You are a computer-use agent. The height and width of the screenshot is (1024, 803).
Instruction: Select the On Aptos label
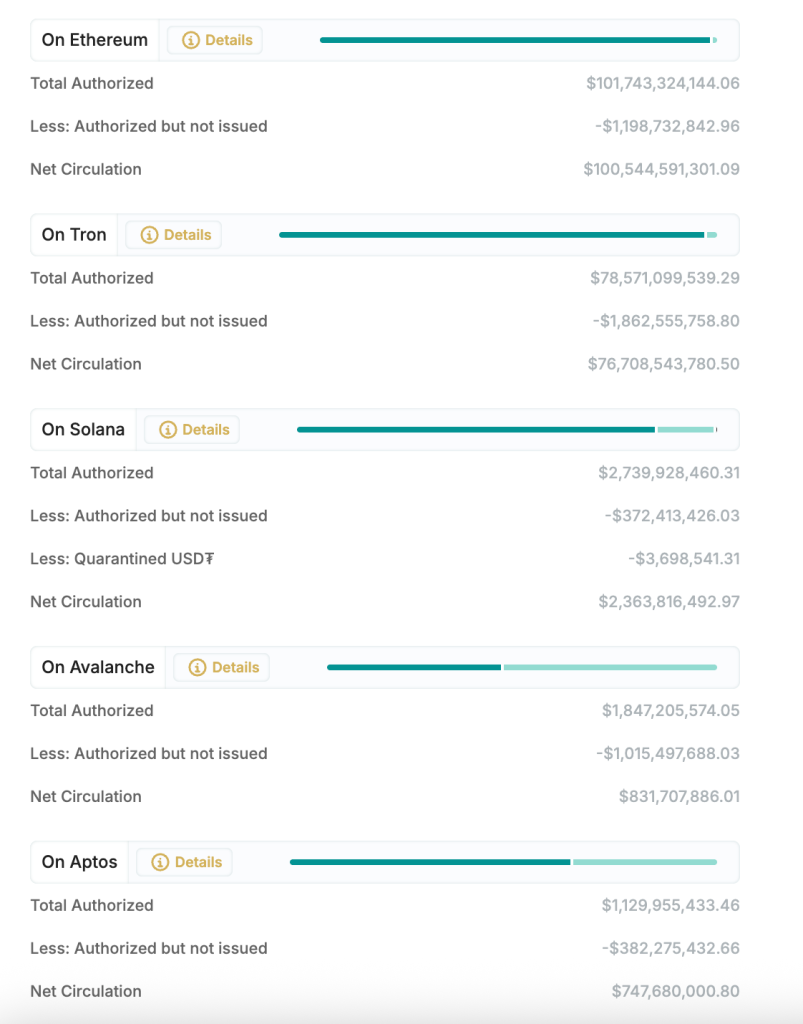coord(80,863)
